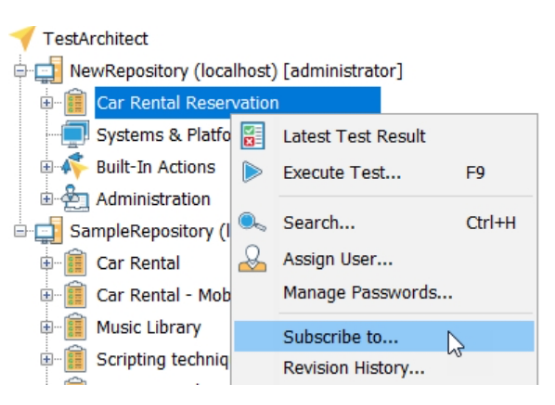
Task: Click the Assign User person icon
Action: (x=252, y=258)
